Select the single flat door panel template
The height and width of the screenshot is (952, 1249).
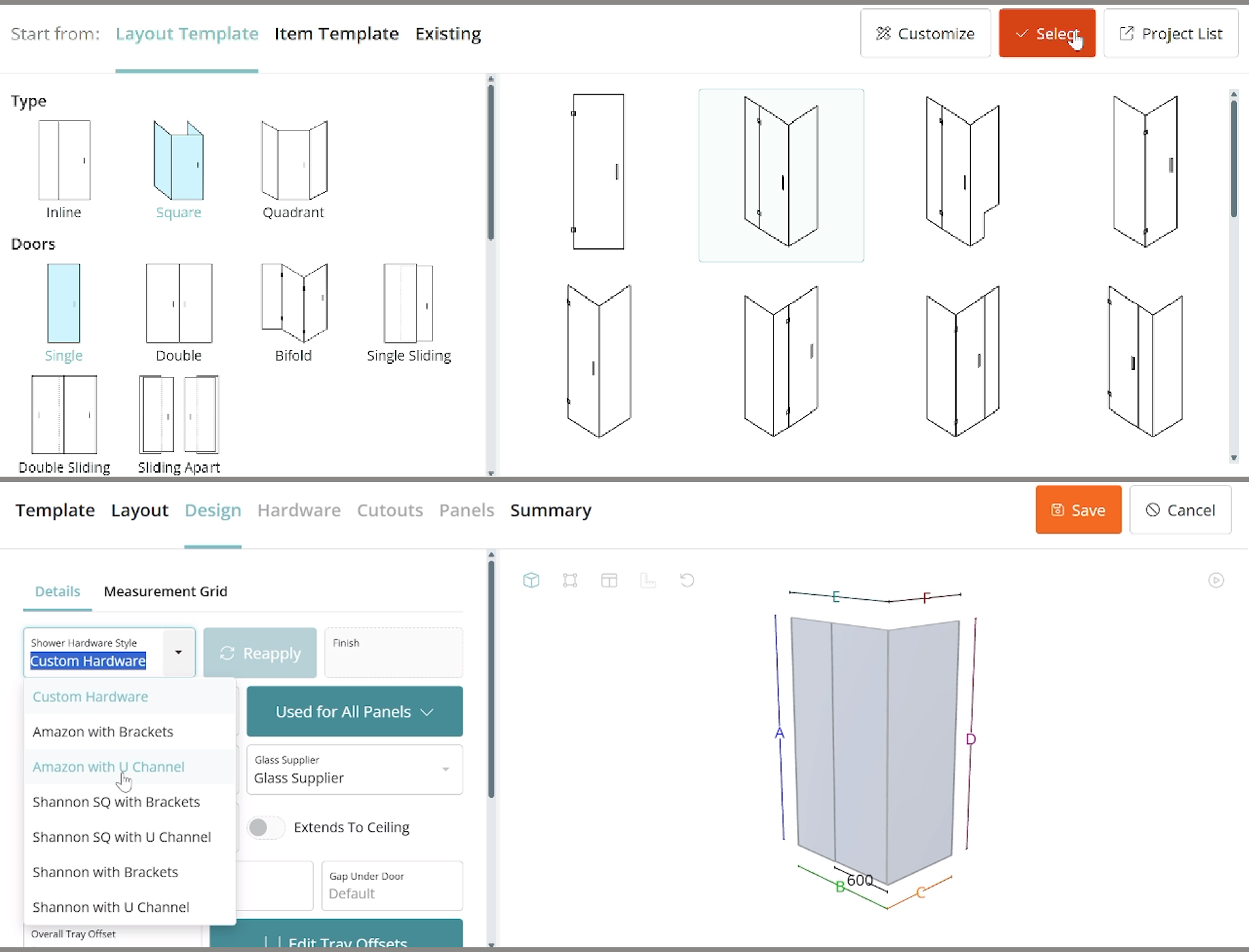(598, 171)
